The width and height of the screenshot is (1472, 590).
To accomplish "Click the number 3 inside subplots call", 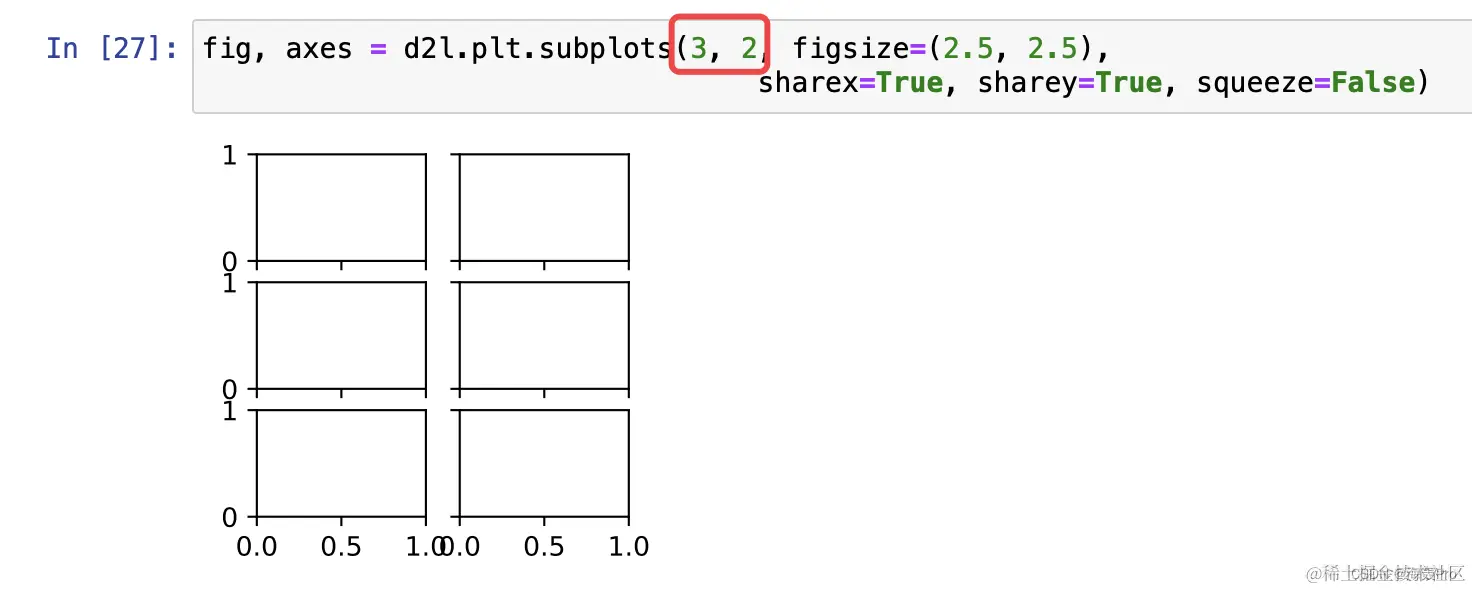I will [x=697, y=48].
